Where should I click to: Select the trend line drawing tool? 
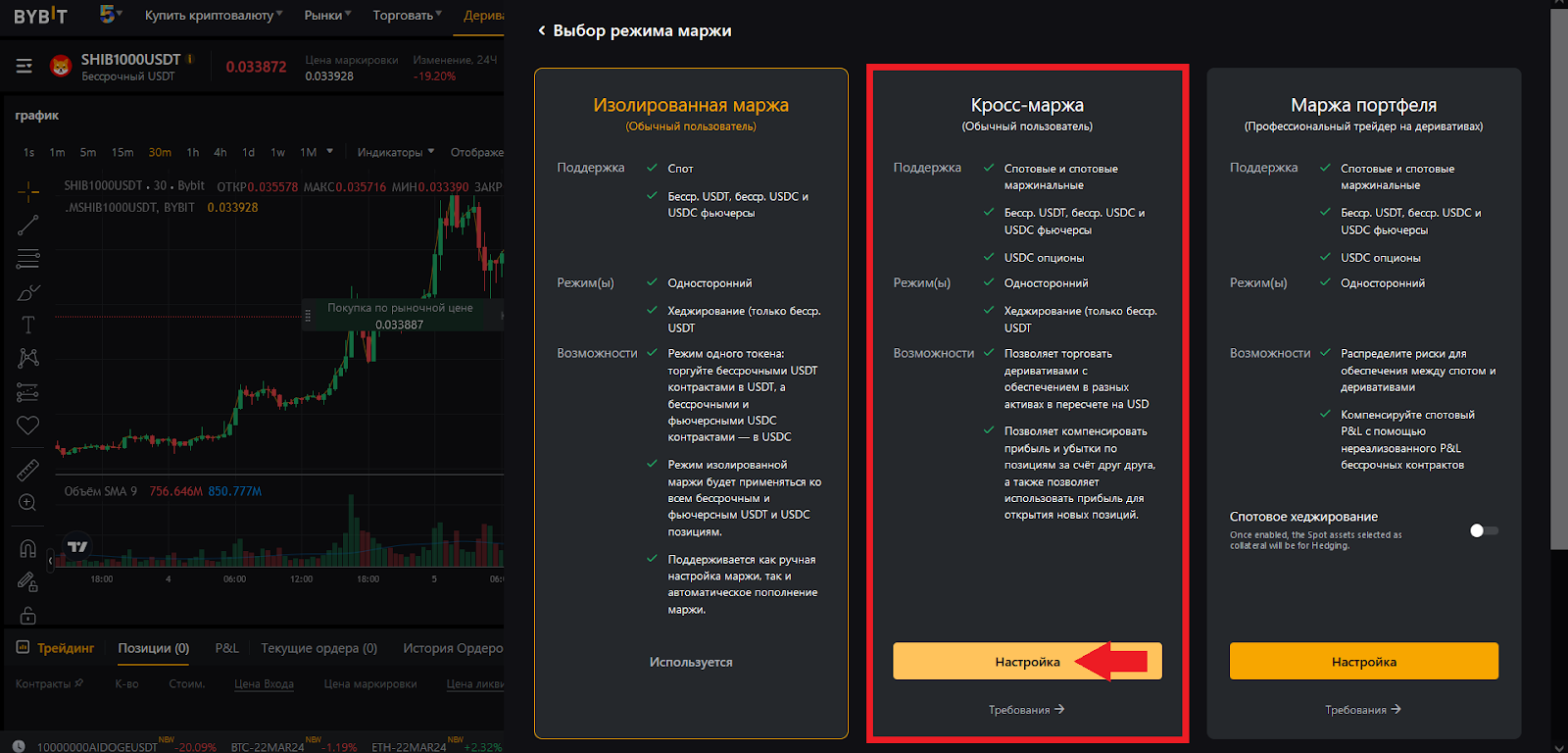(x=27, y=225)
